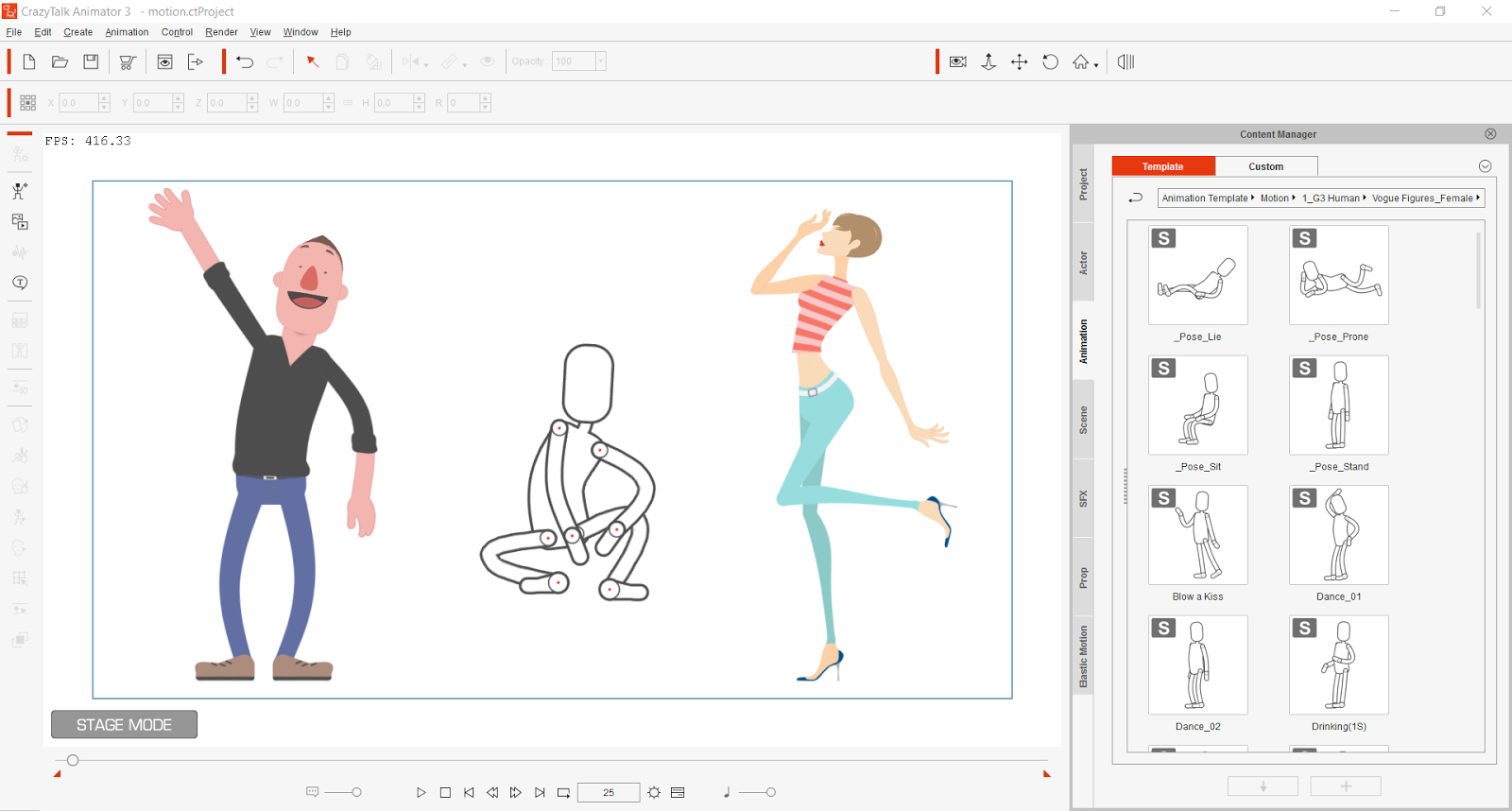The height and width of the screenshot is (811, 1512).
Task: Expand the home view dropdown arrow
Action: click(1096, 65)
